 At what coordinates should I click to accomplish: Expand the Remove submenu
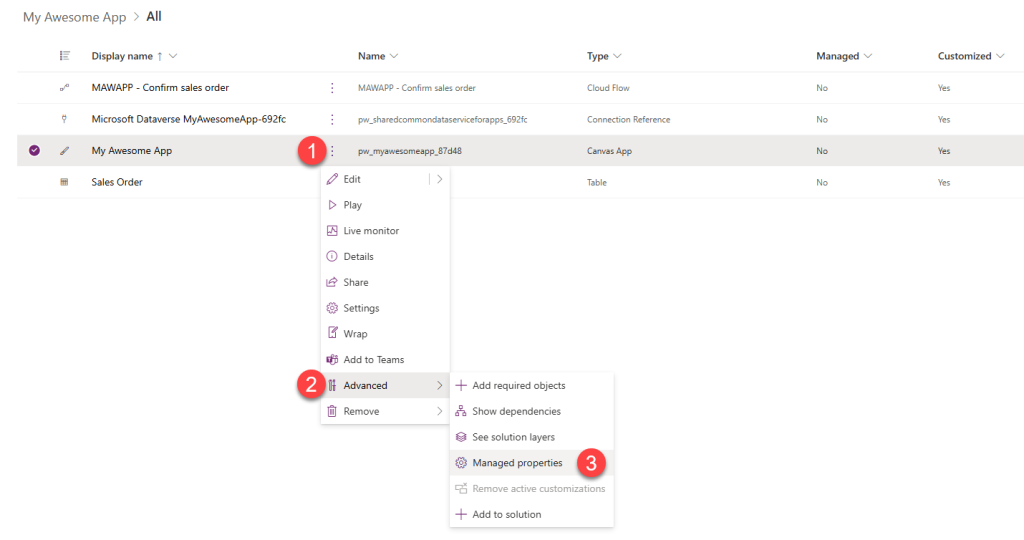coord(385,411)
